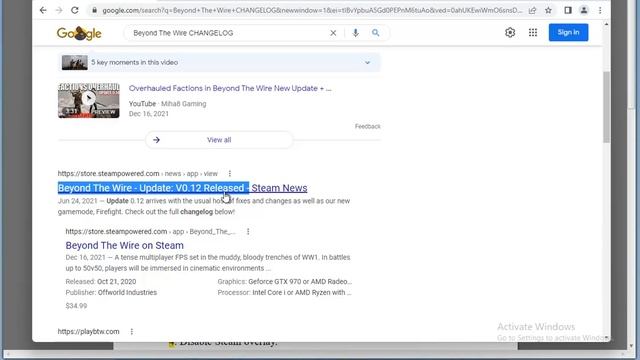640x360 pixels.
Task: Click the browser forward arrow
Action: [x=59, y=10]
